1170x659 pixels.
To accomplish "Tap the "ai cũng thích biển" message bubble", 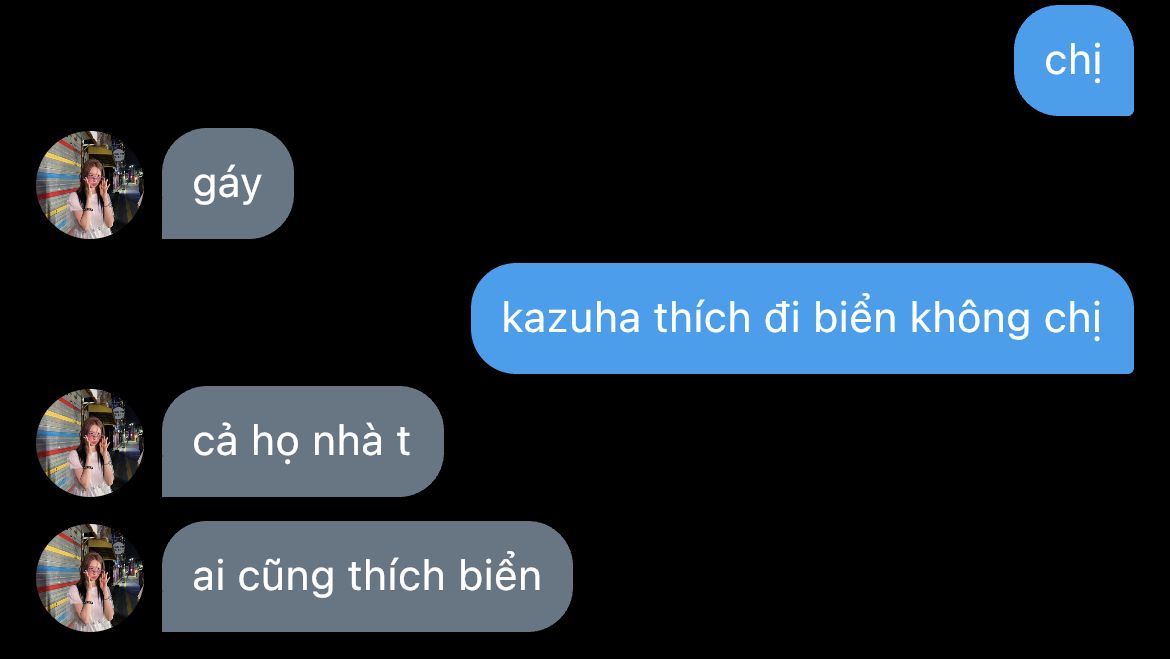I will pos(367,576).
